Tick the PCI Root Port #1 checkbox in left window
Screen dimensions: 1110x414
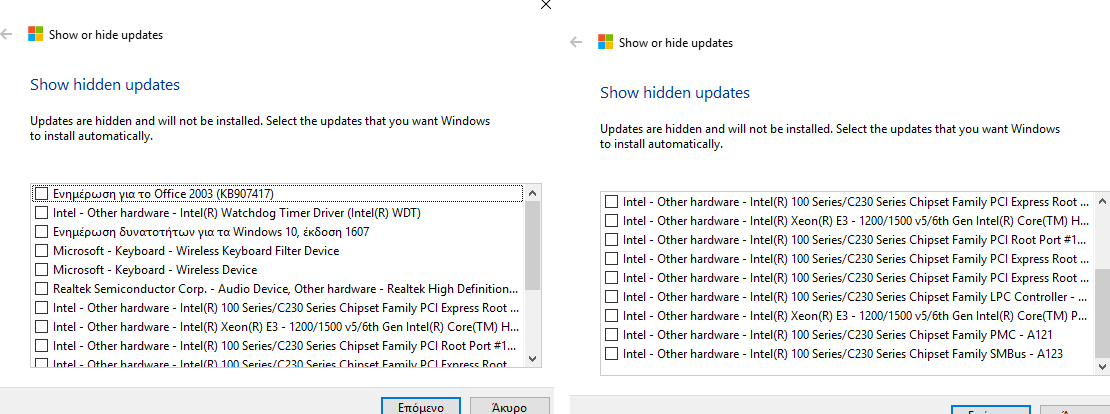coord(42,346)
